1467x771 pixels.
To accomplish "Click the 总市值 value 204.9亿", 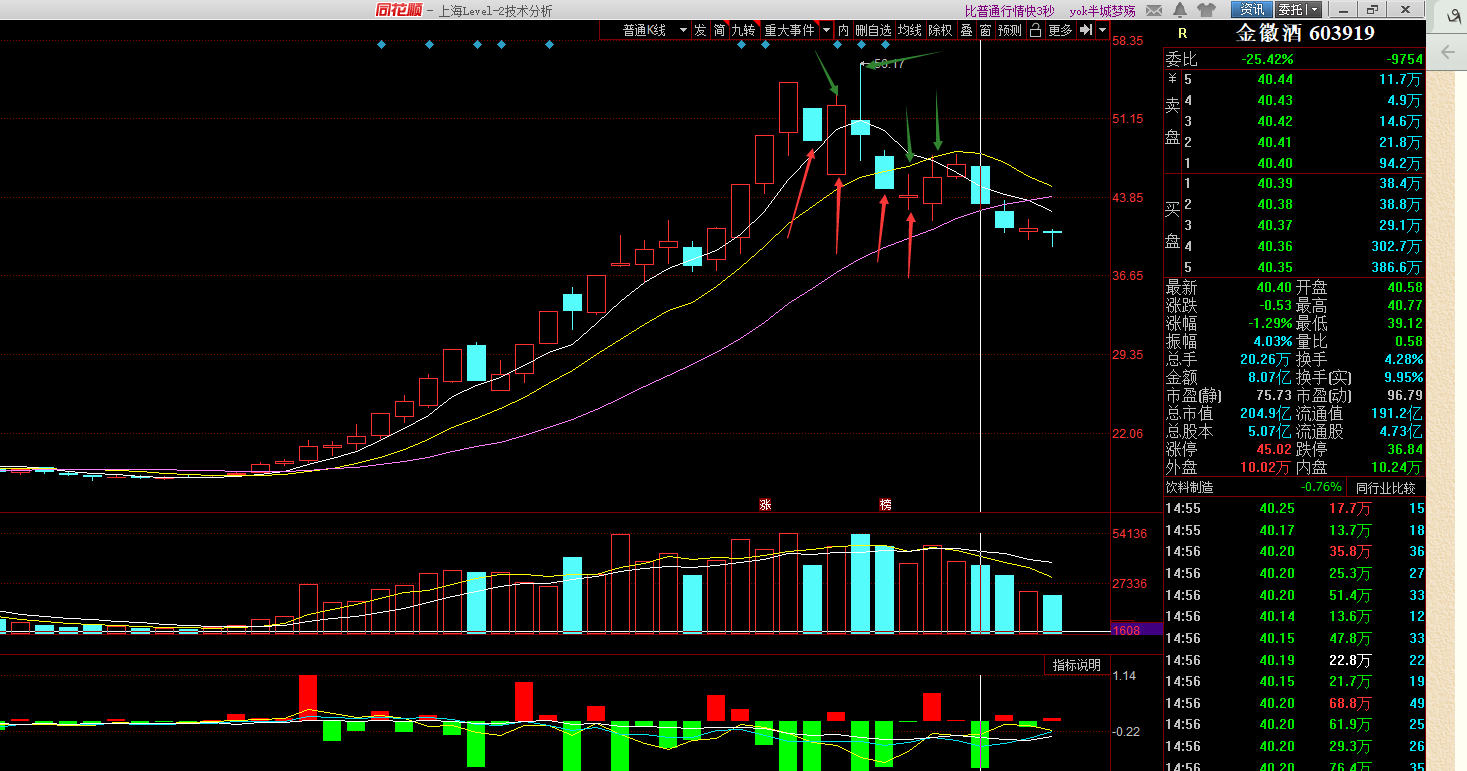I will coord(1266,414).
